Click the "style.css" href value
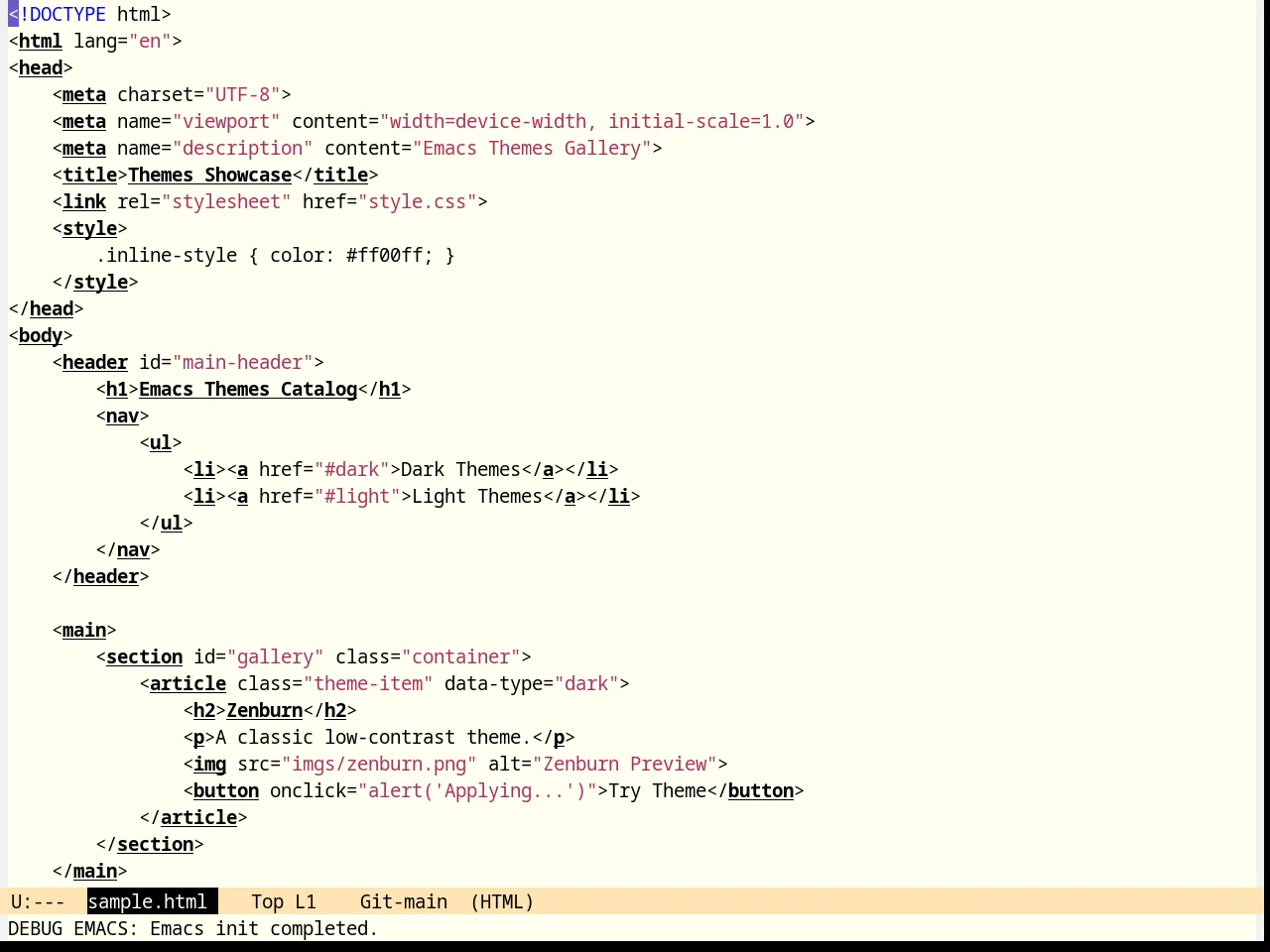1270x952 pixels. tap(417, 201)
